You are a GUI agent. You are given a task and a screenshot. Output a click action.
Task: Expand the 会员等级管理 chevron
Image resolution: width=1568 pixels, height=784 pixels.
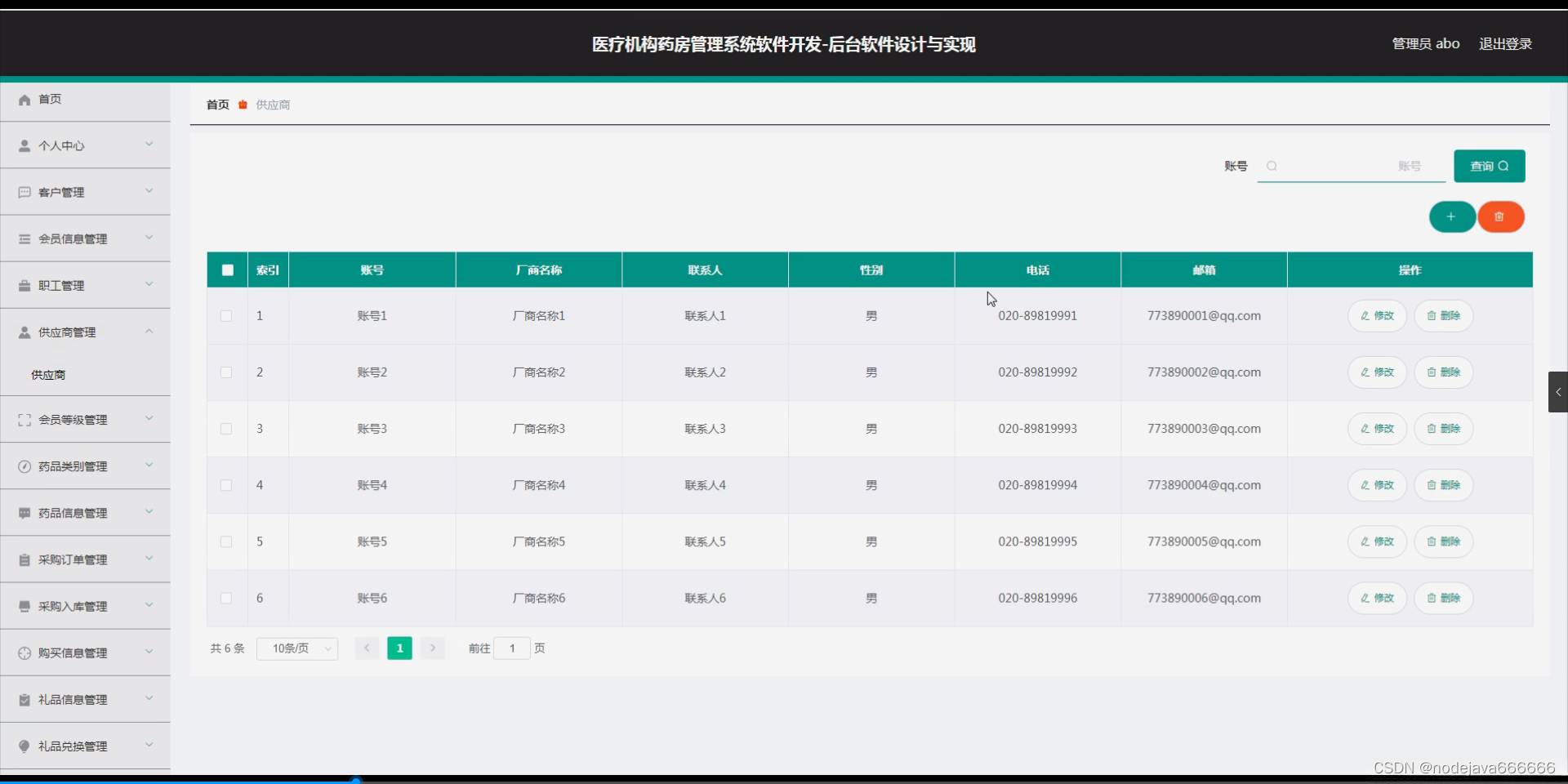[149, 418]
